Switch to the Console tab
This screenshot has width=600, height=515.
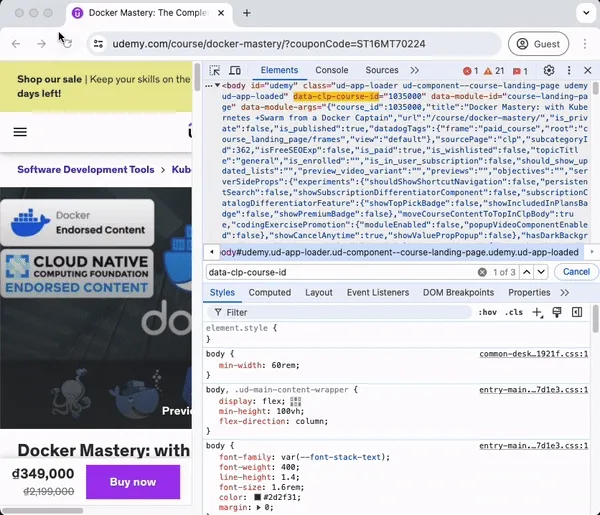click(332, 71)
